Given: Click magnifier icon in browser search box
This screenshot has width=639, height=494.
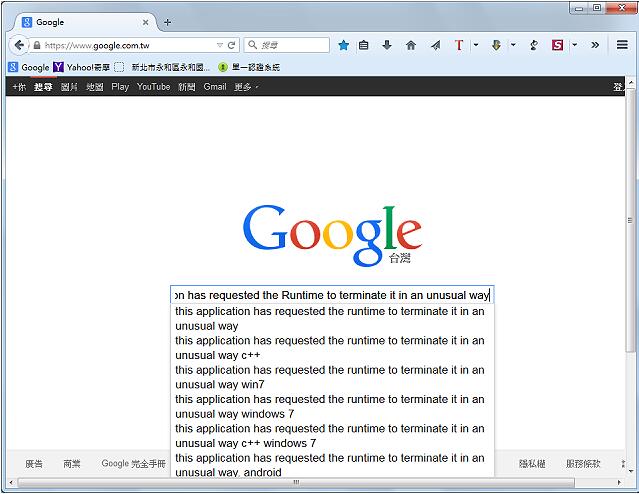Looking at the screenshot, I should point(252,45).
